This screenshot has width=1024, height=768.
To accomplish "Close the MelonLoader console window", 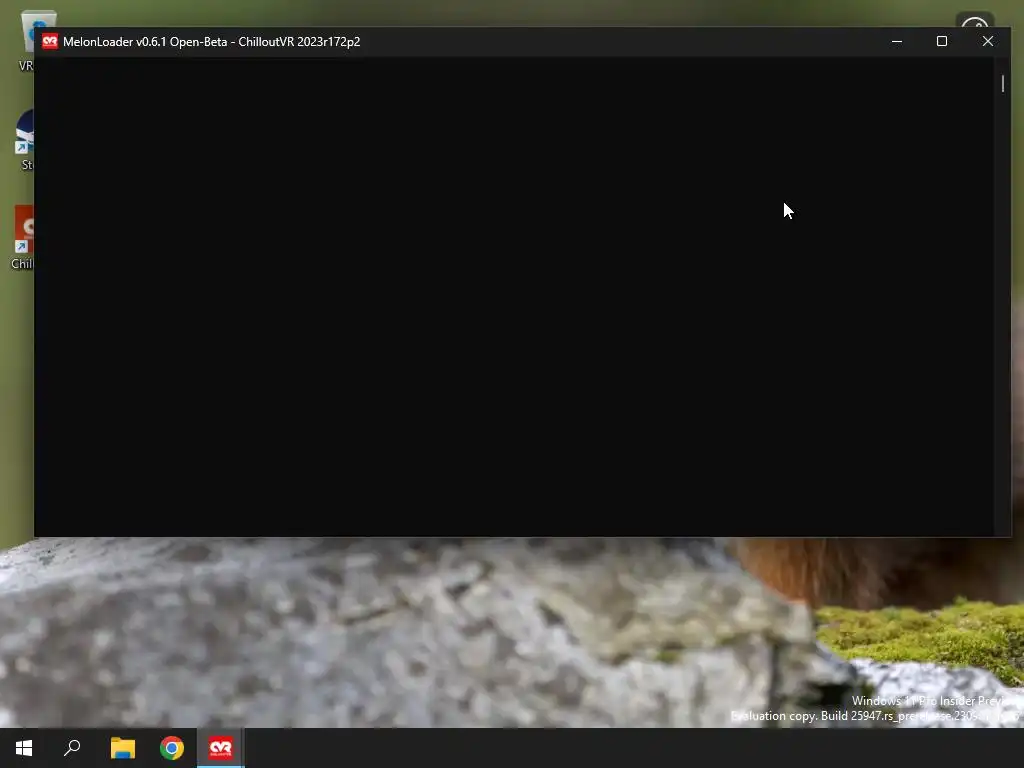I will (987, 41).
